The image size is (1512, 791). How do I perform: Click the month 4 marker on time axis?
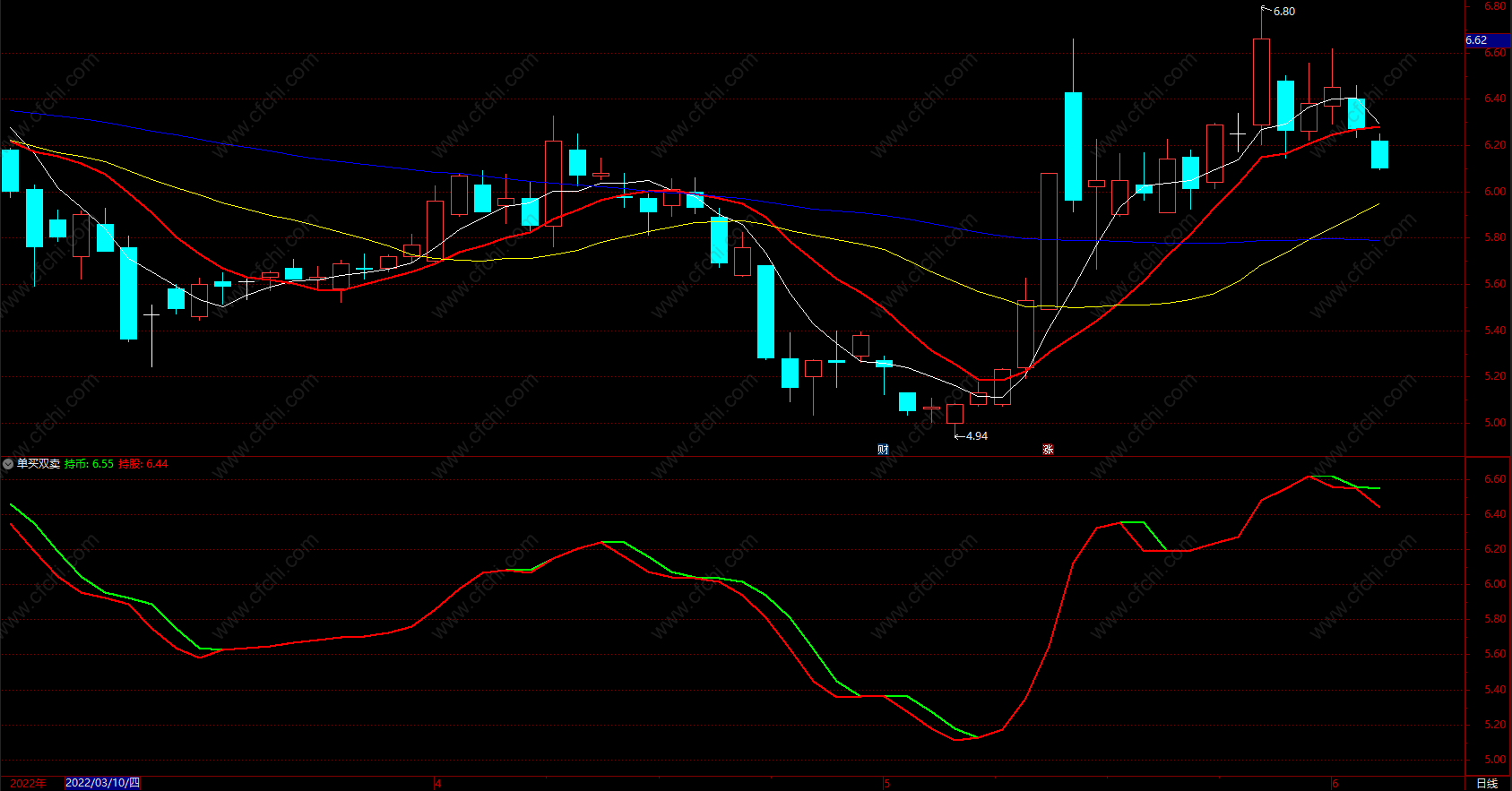[x=438, y=784]
